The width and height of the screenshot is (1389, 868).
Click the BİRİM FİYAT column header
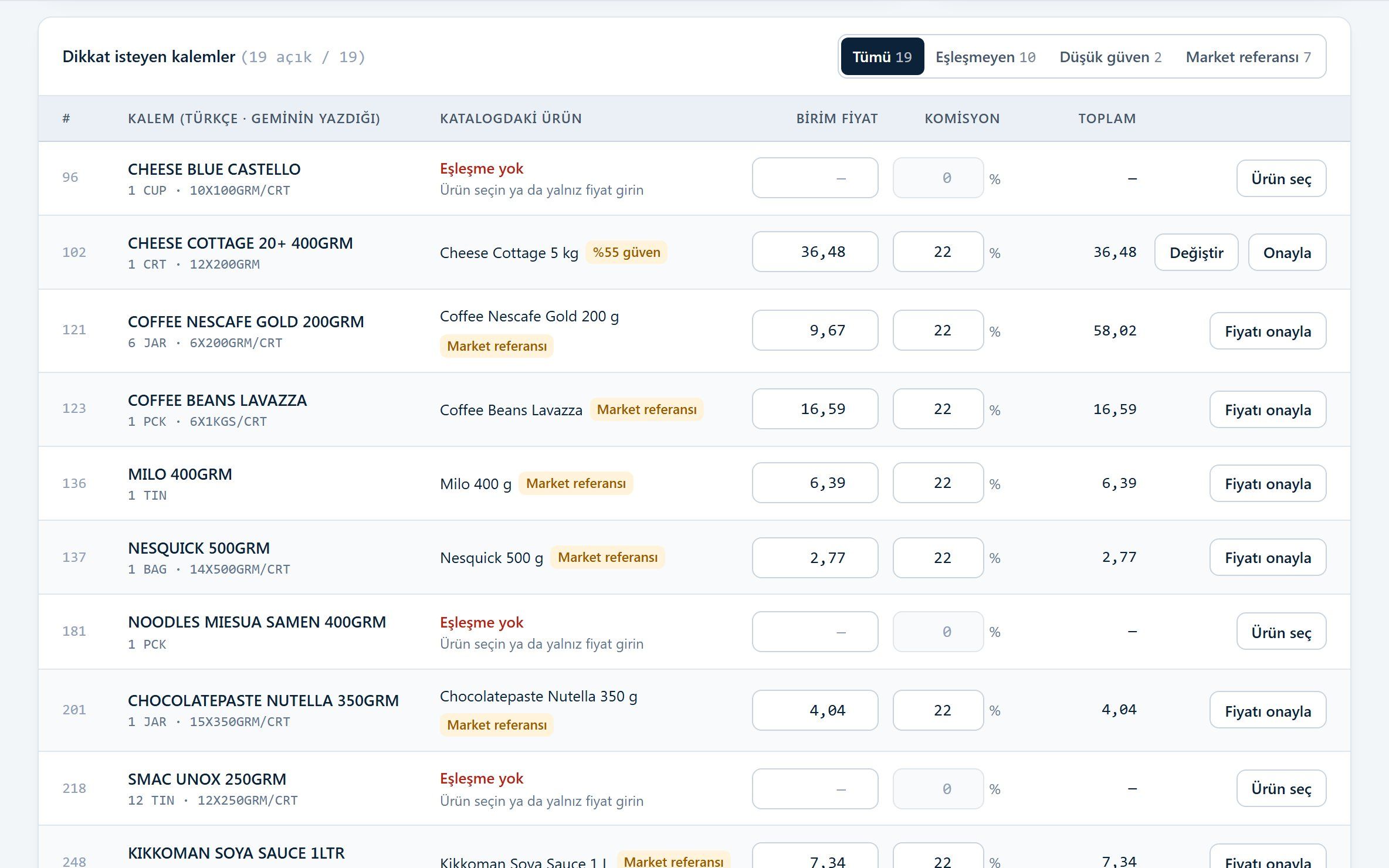point(837,118)
